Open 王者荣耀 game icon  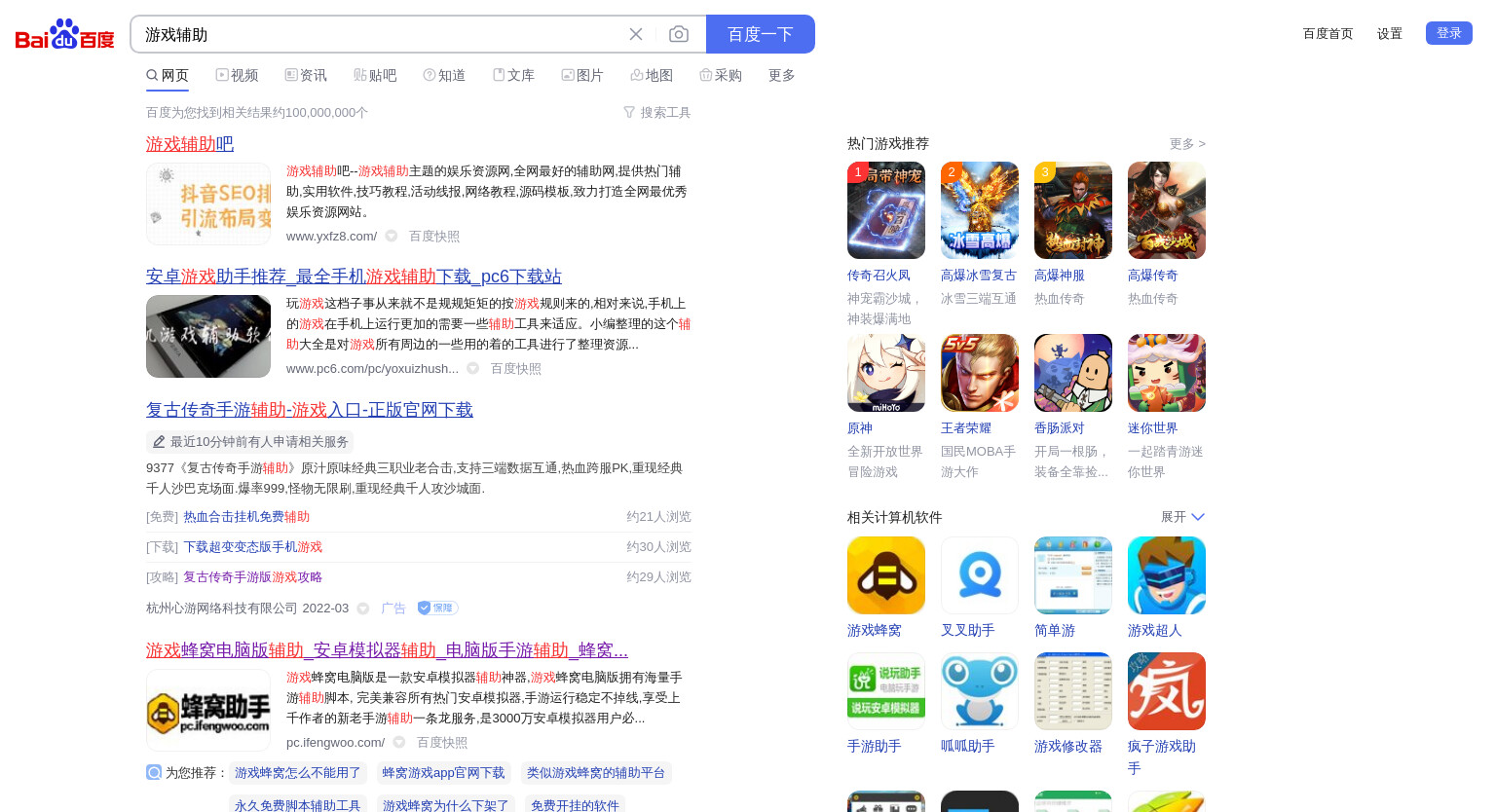[x=980, y=373]
